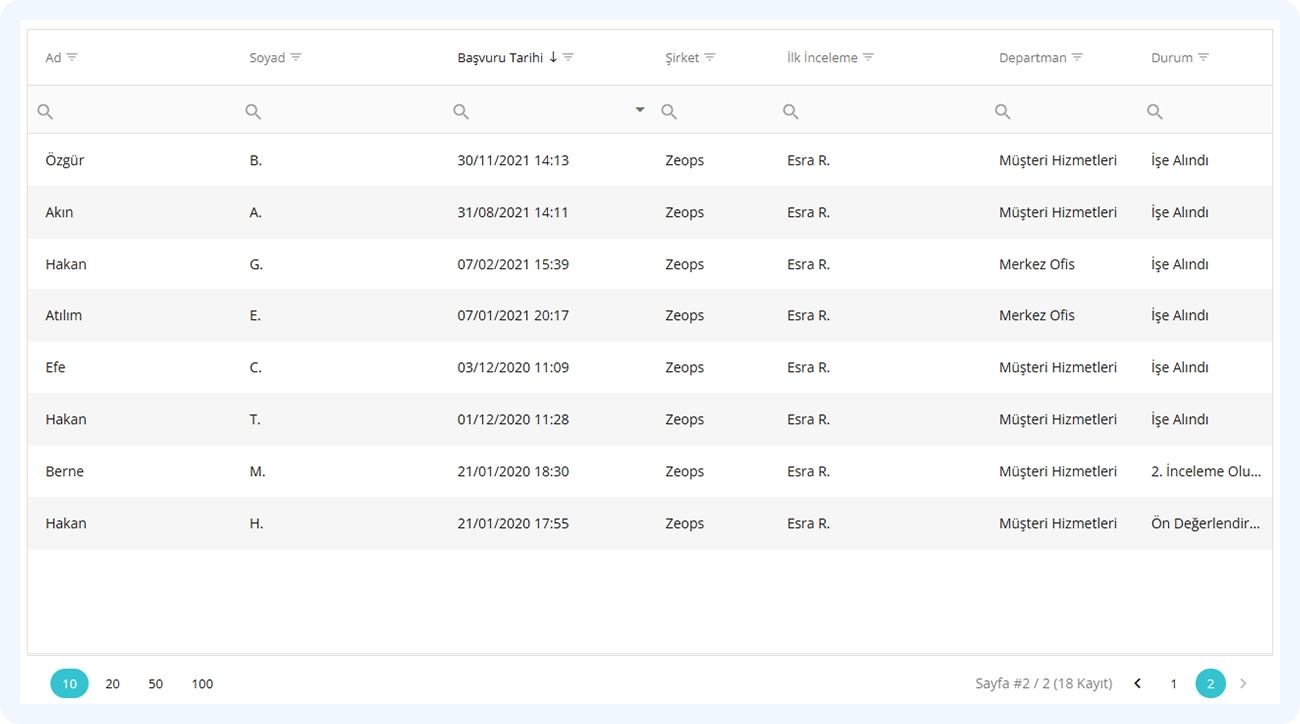
Task: Set page size to 100 records
Action: point(203,684)
